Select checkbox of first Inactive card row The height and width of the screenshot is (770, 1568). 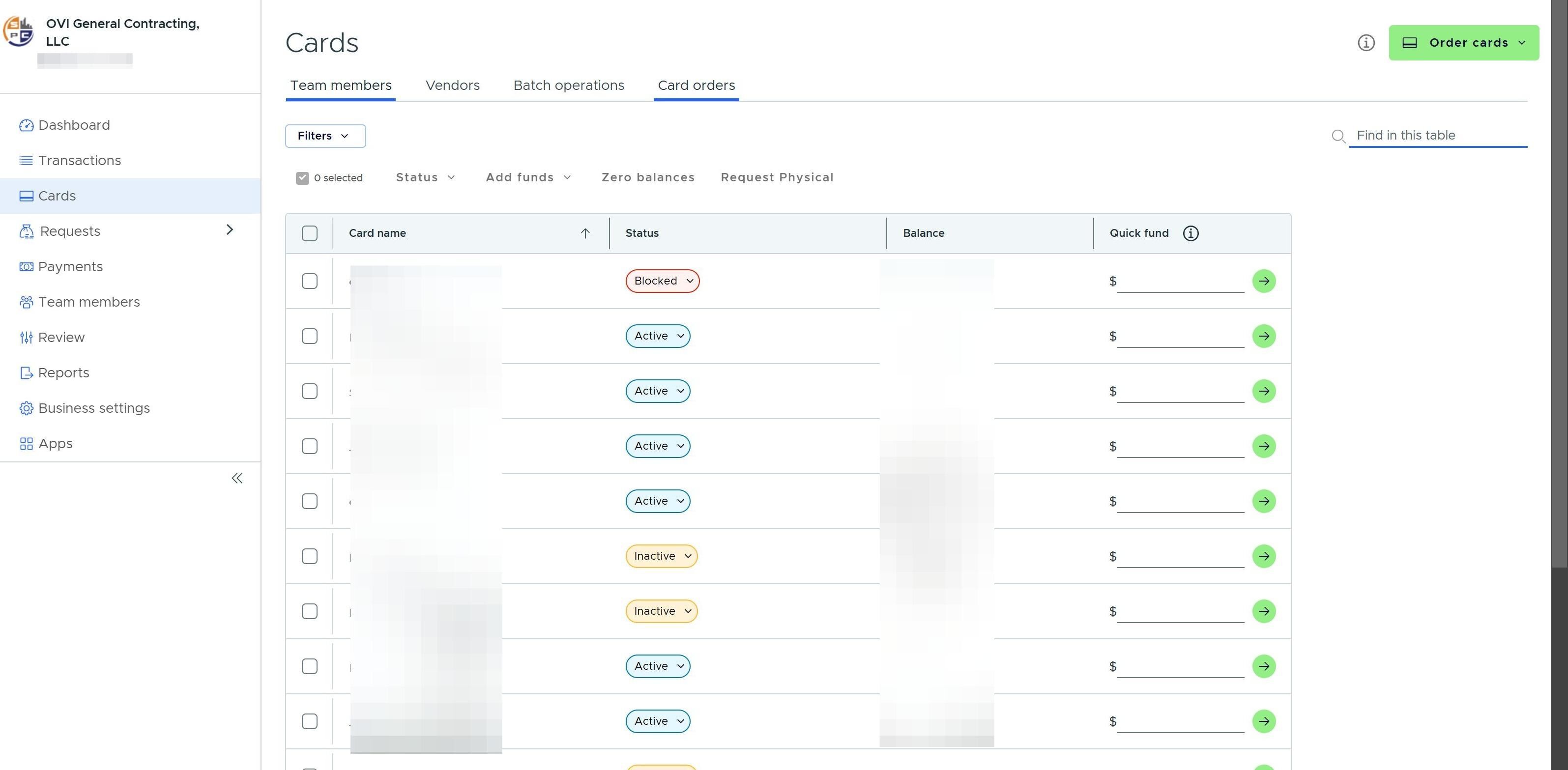click(309, 556)
